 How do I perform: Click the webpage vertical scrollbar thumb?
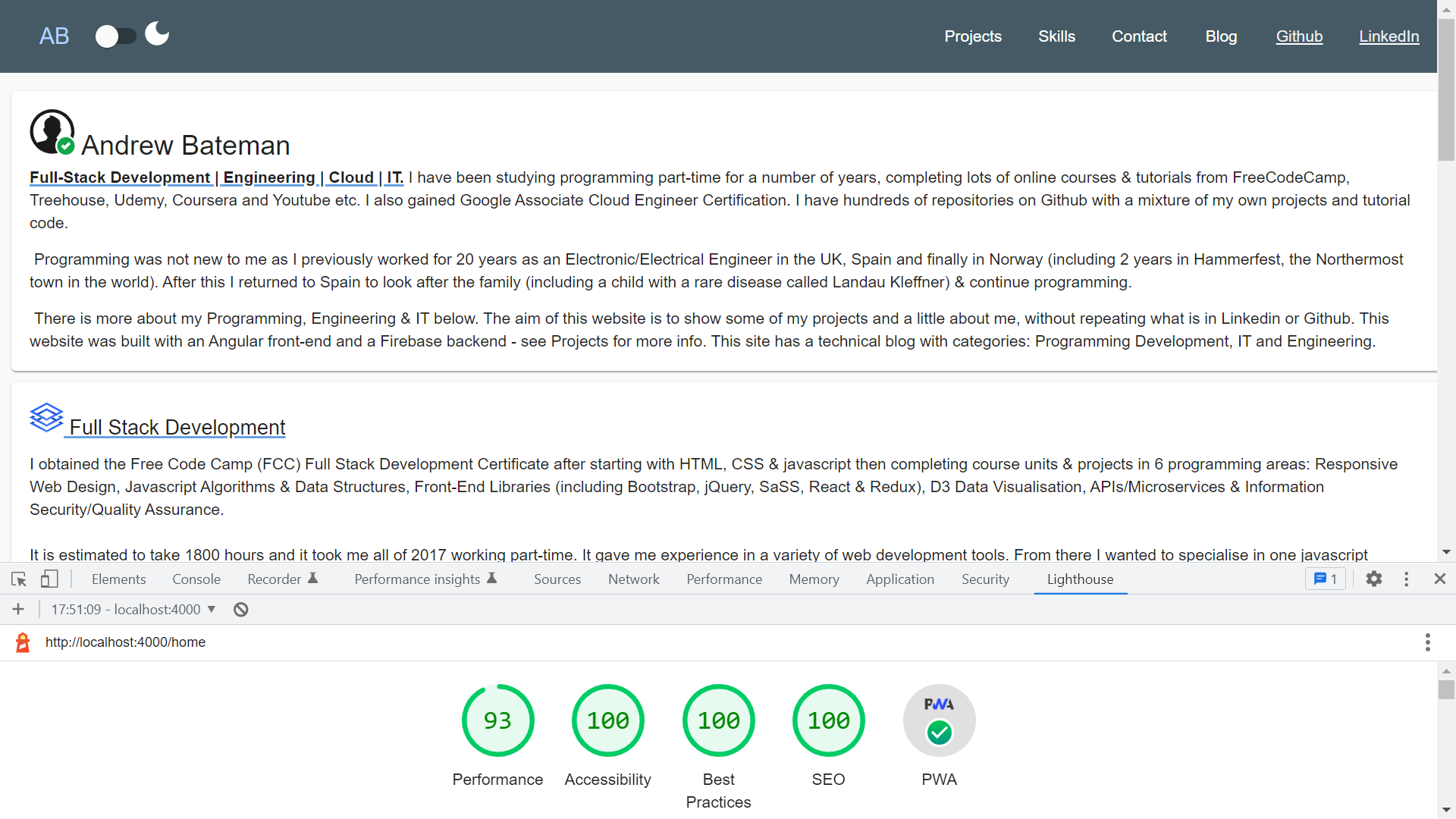coord(1446,91)
